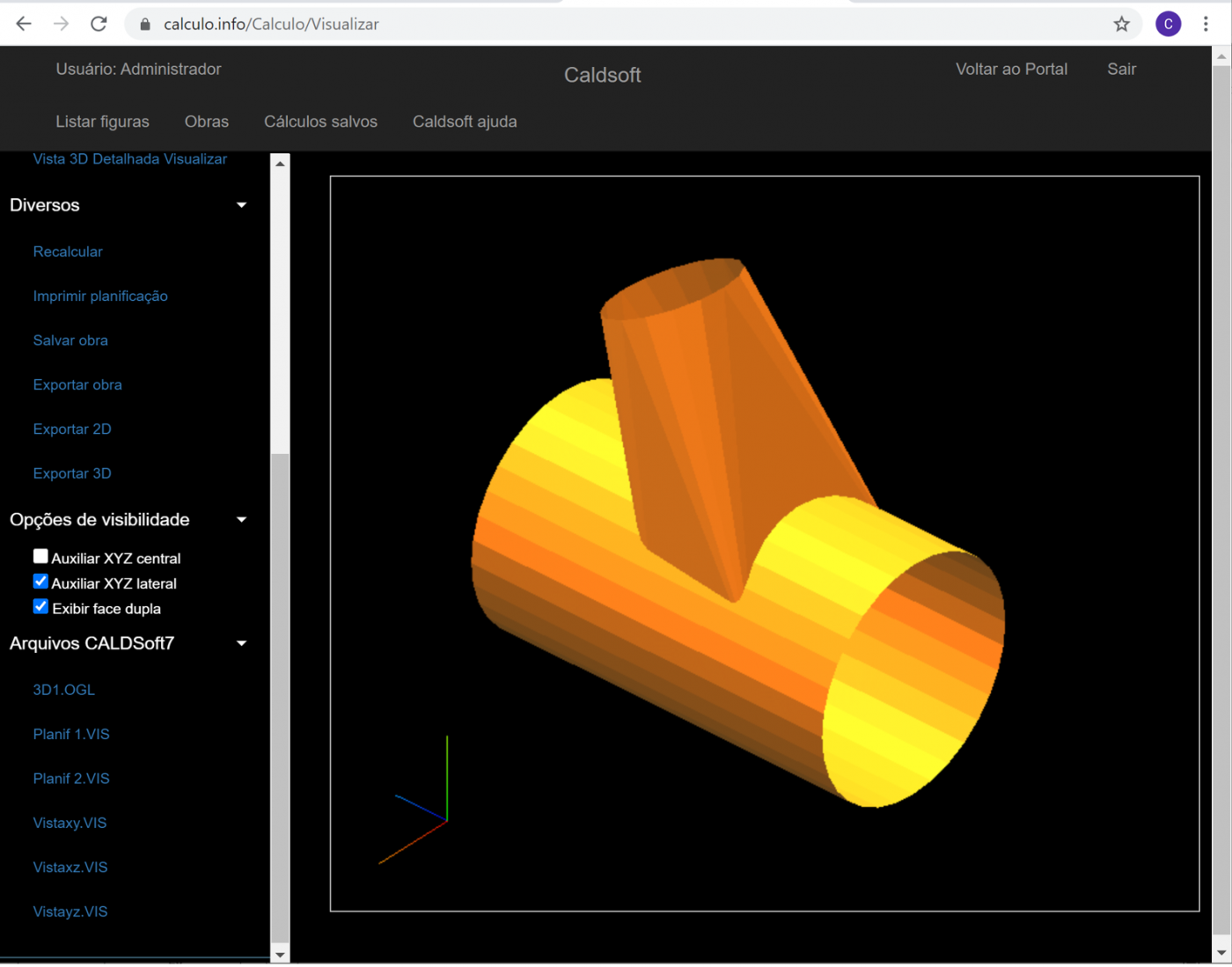Open the Listar figuras menu

click(x=102, y=121)
